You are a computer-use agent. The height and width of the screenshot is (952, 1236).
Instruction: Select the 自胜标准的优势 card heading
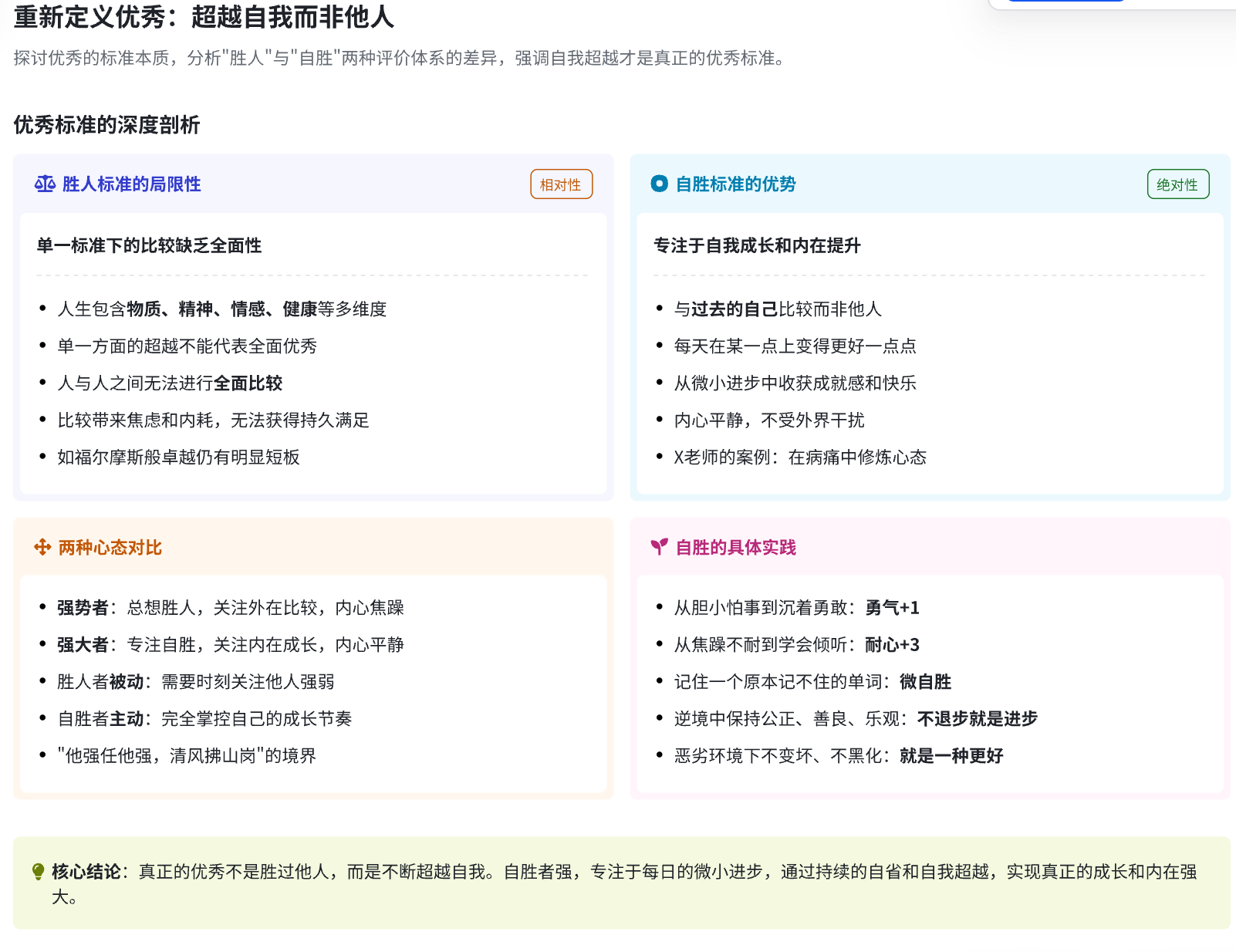(x=735, y=184)
